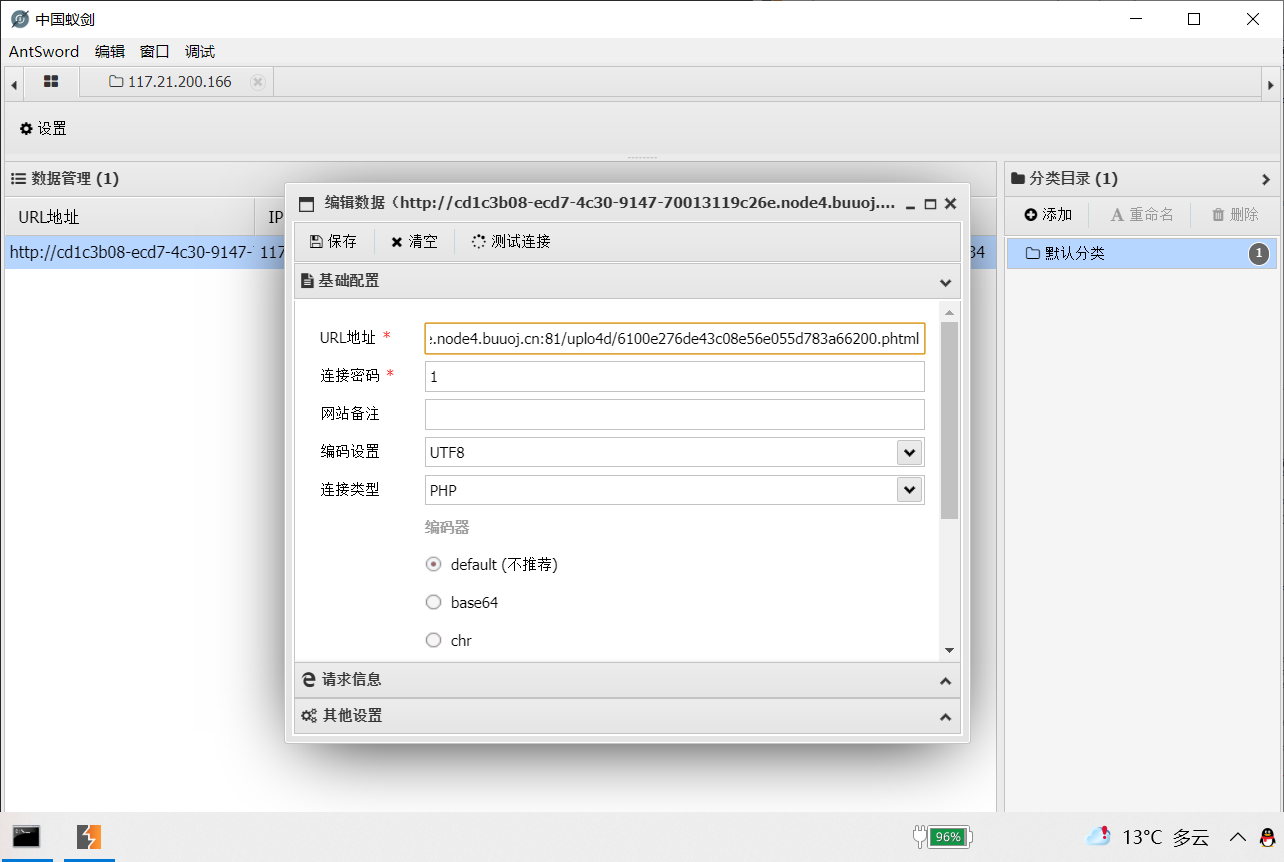Click the spinner icon in 测试连接
Screen dimensions: 1284x862
pos(478,242)
